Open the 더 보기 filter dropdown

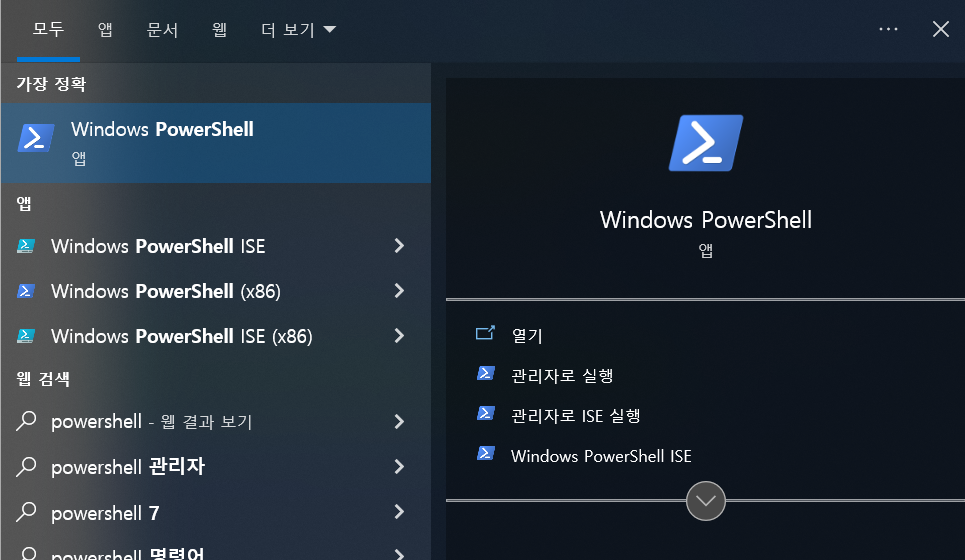[298, 30]
